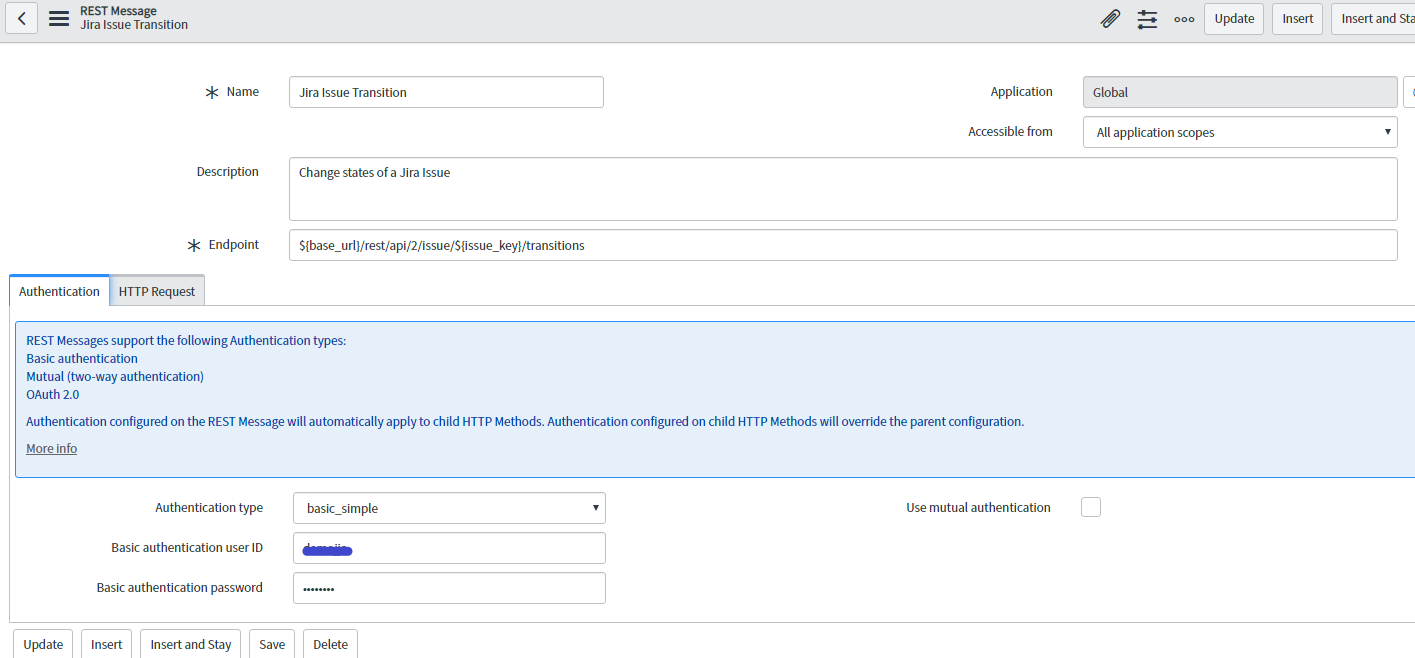Viewport: 1415px width, 658px height.
Task: Click Update button in the header
Action: (1234, 18)
